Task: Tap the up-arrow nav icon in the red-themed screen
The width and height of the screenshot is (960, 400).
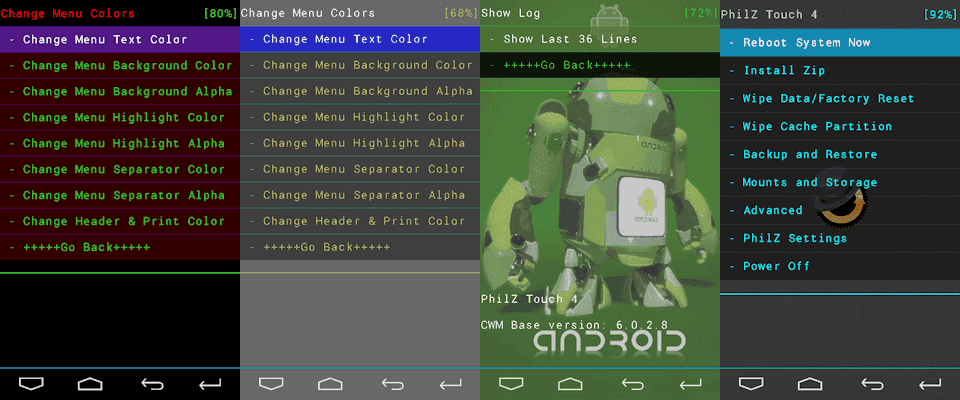Action: (x=90, y=384)
